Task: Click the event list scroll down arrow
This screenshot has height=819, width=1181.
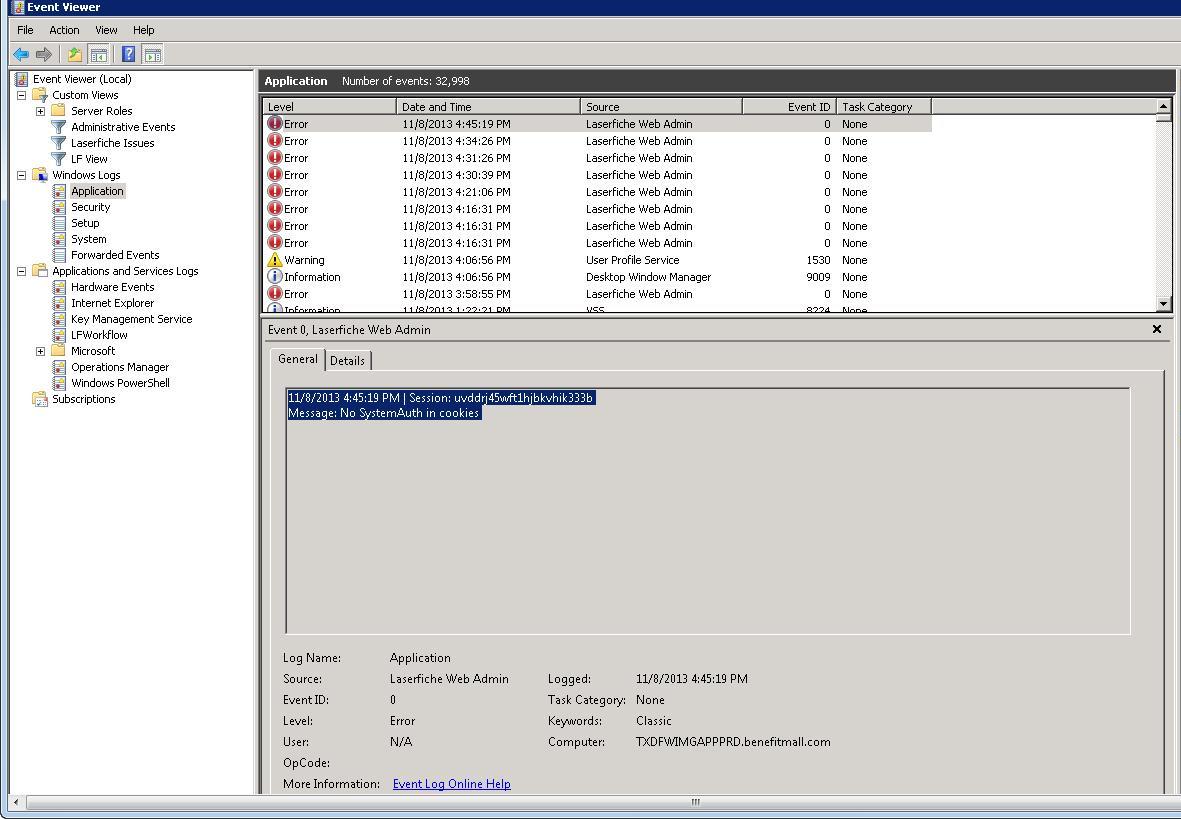Action: (x=1163, y=304)
